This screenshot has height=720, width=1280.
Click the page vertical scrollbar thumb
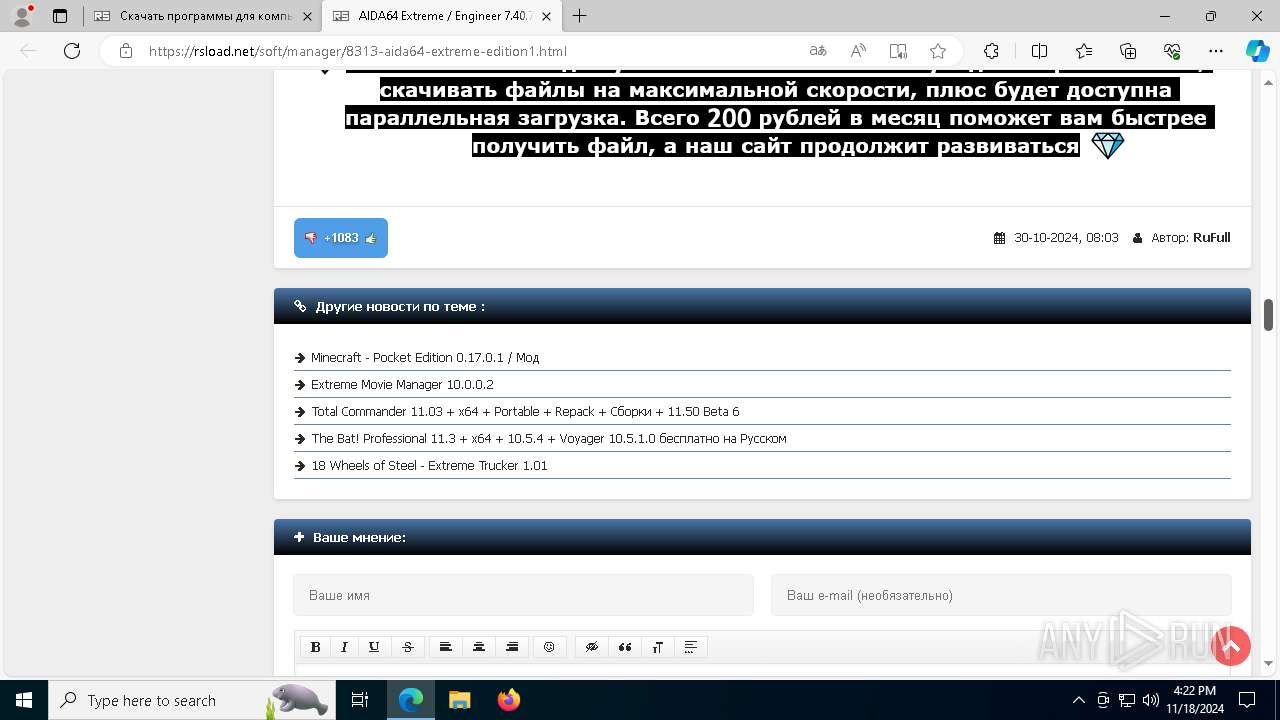coord(1268,314)
